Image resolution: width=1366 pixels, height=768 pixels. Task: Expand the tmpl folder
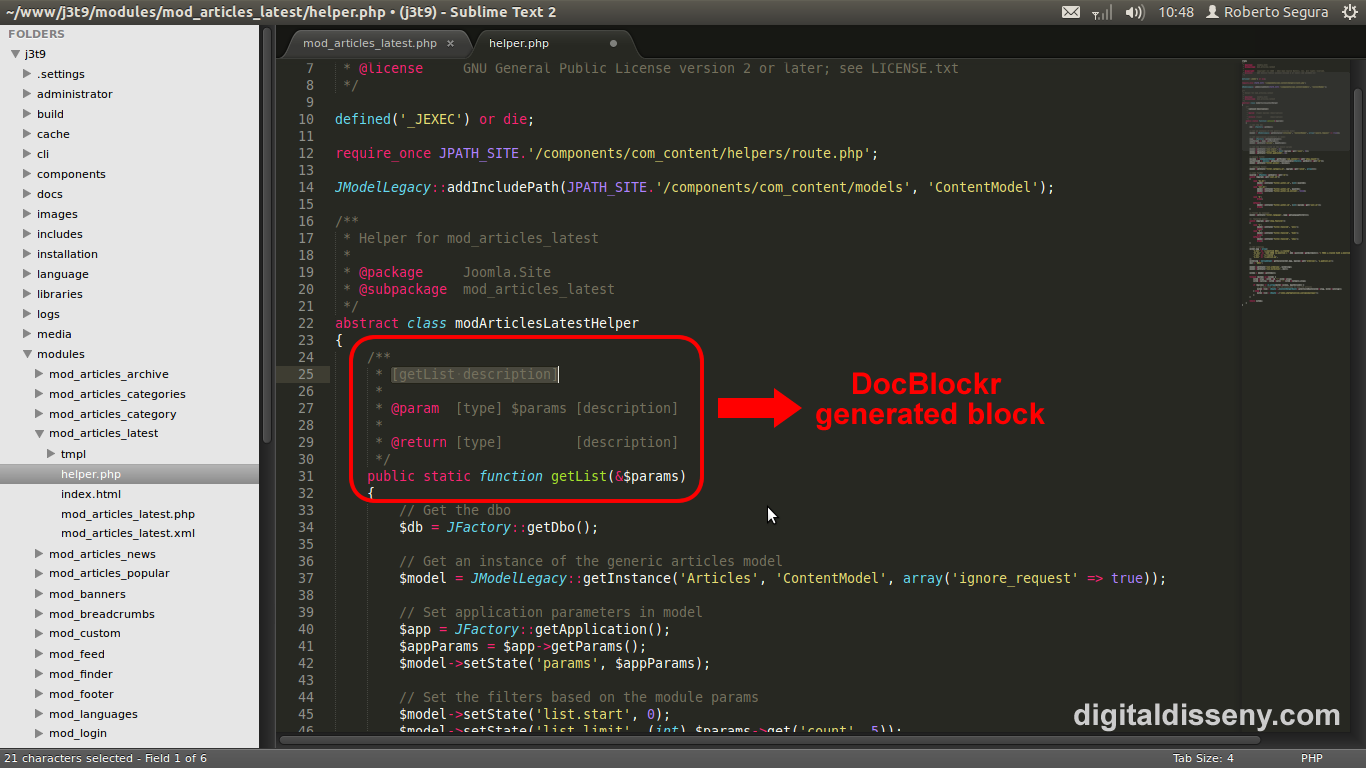click(52, 454)
